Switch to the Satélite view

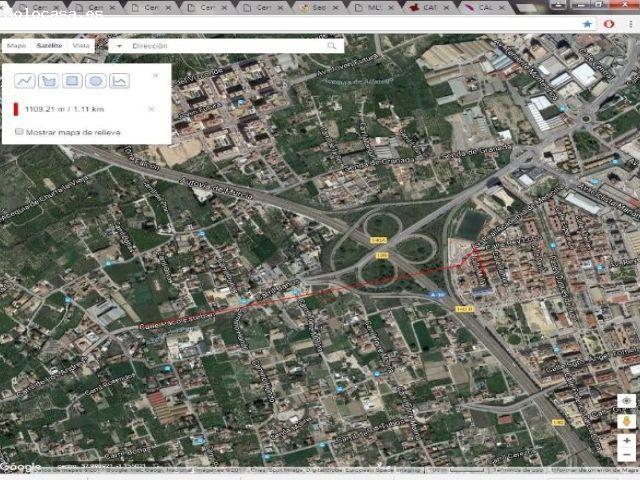point(49,46)
